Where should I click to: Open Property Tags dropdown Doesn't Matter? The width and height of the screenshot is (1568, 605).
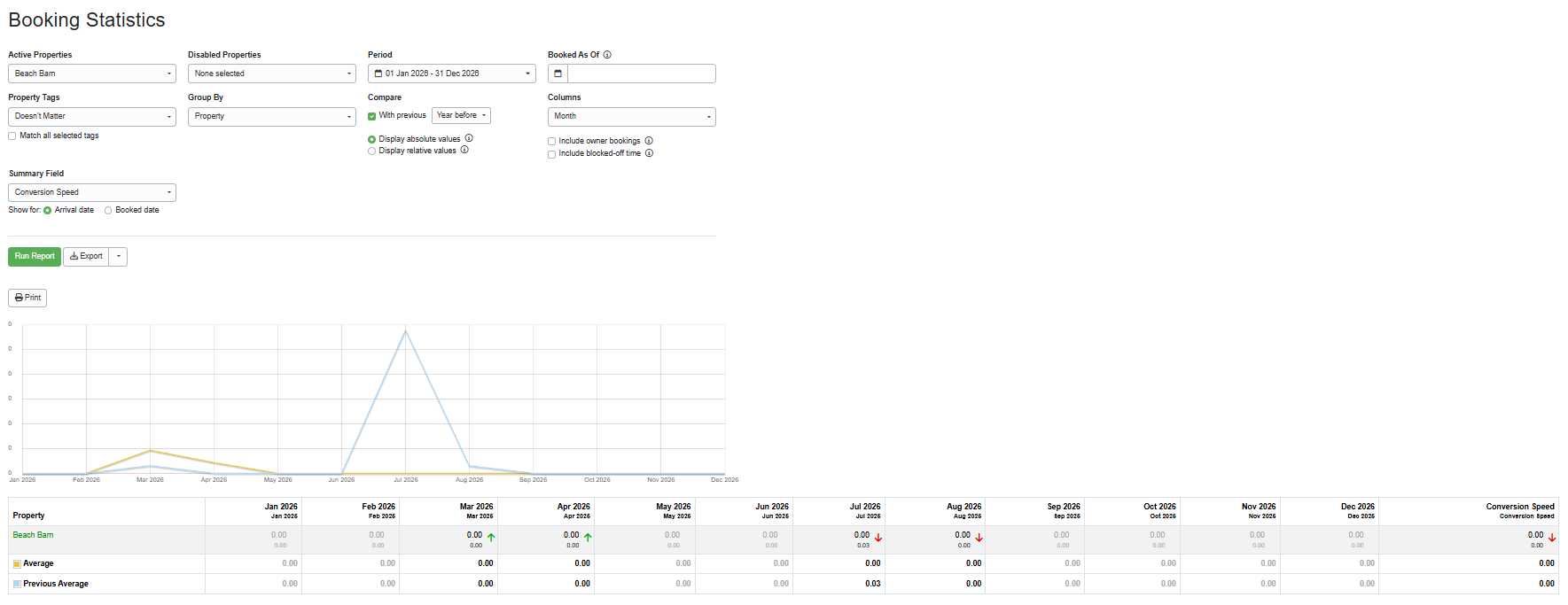tap(92, 116)
